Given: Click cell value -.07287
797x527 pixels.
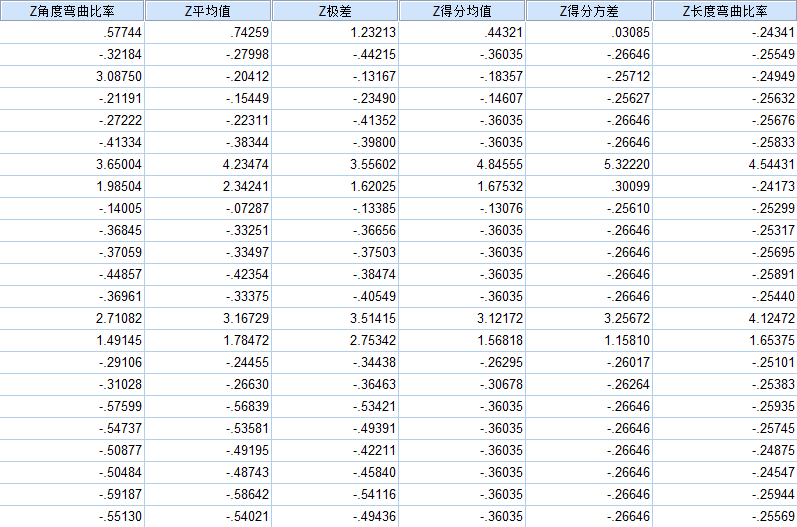Looking at the screenshot, I should pyautogui.click(x=247, y=208).
